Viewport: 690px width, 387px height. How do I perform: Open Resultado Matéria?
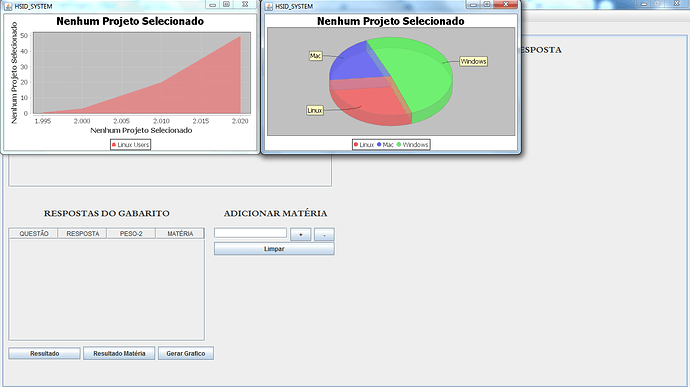click(x=119, y=354)
